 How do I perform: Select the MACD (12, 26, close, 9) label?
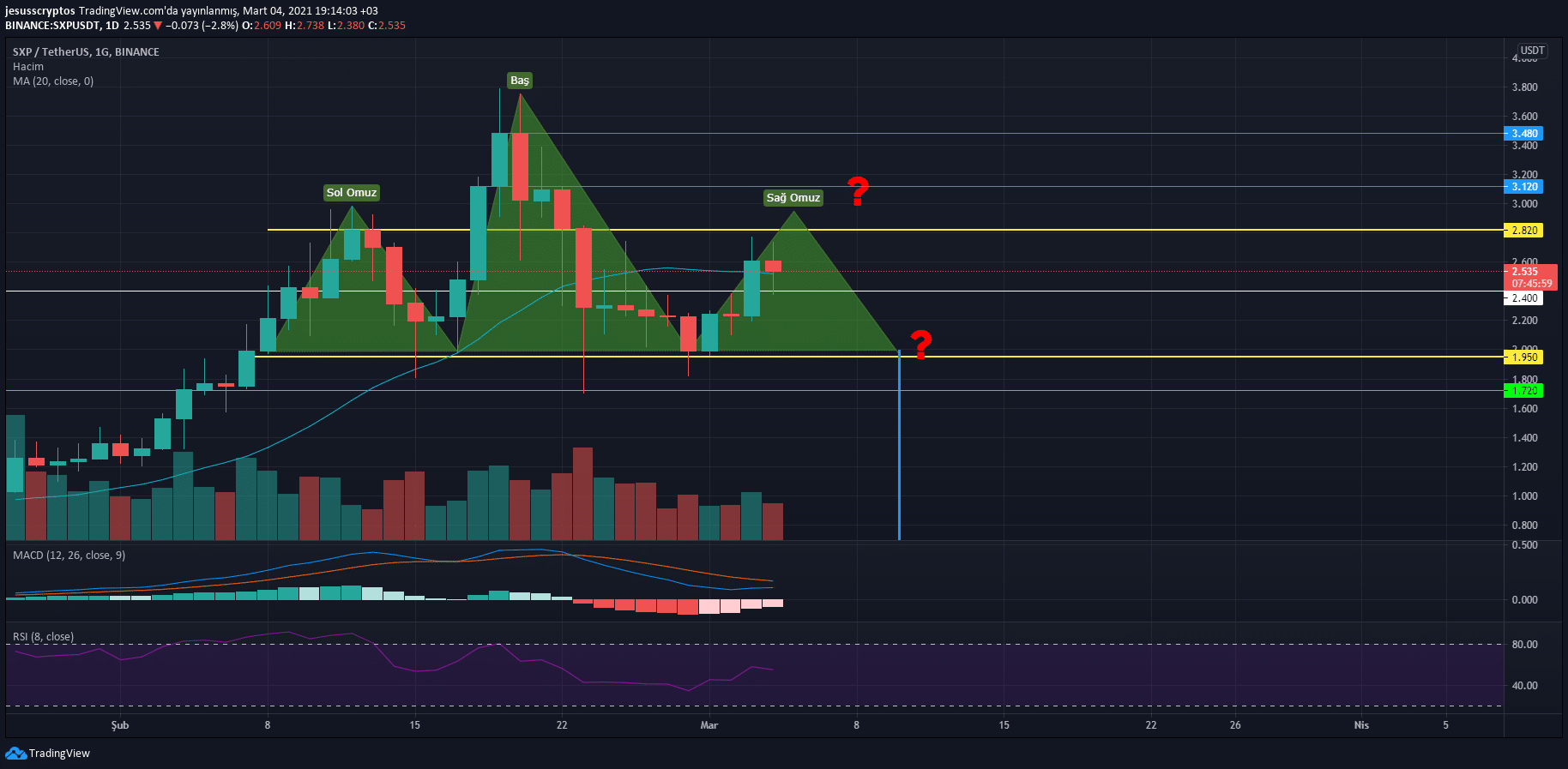click(69, 555)
